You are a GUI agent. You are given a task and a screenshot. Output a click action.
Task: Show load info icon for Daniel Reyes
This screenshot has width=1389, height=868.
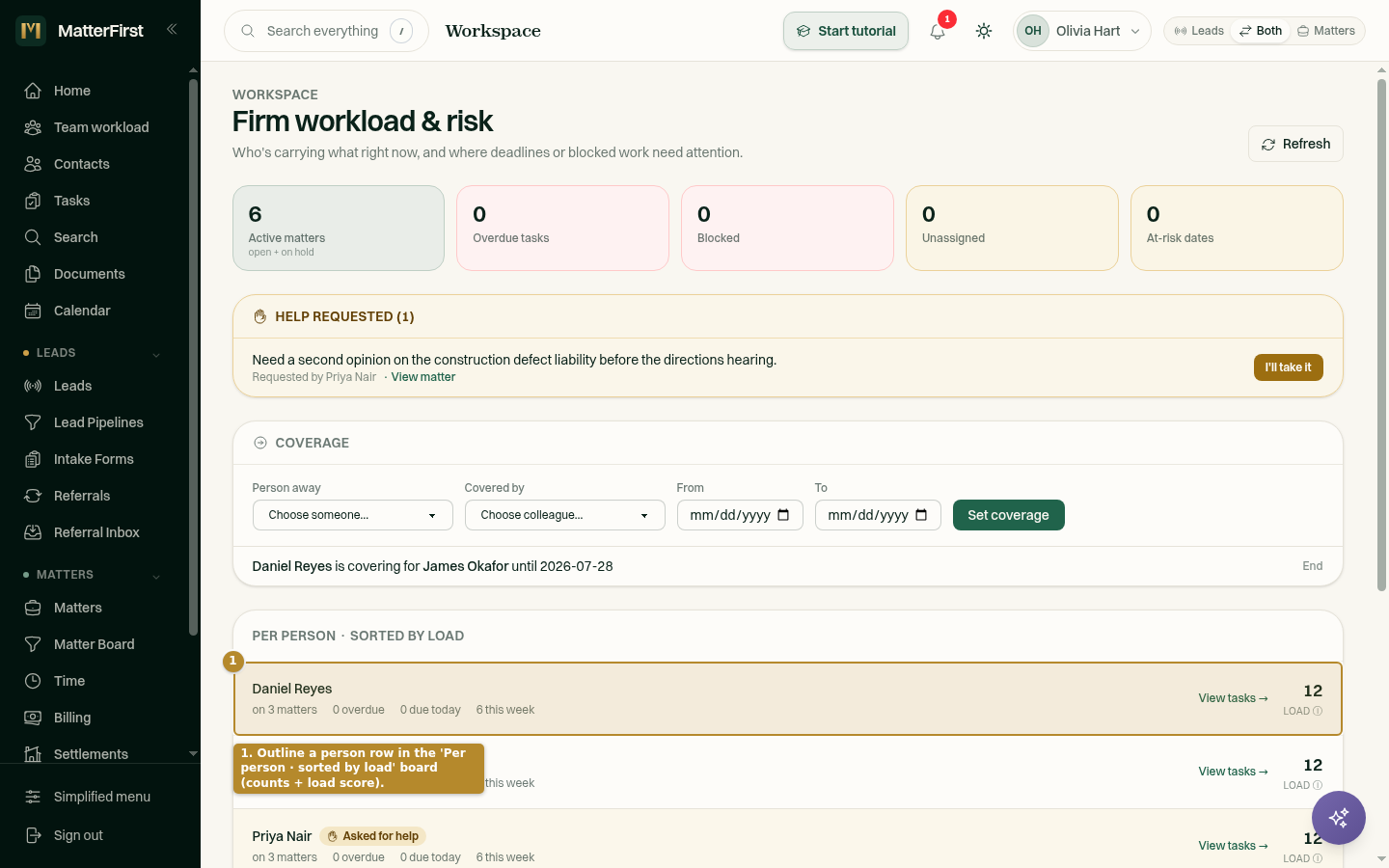(1318, 711)
